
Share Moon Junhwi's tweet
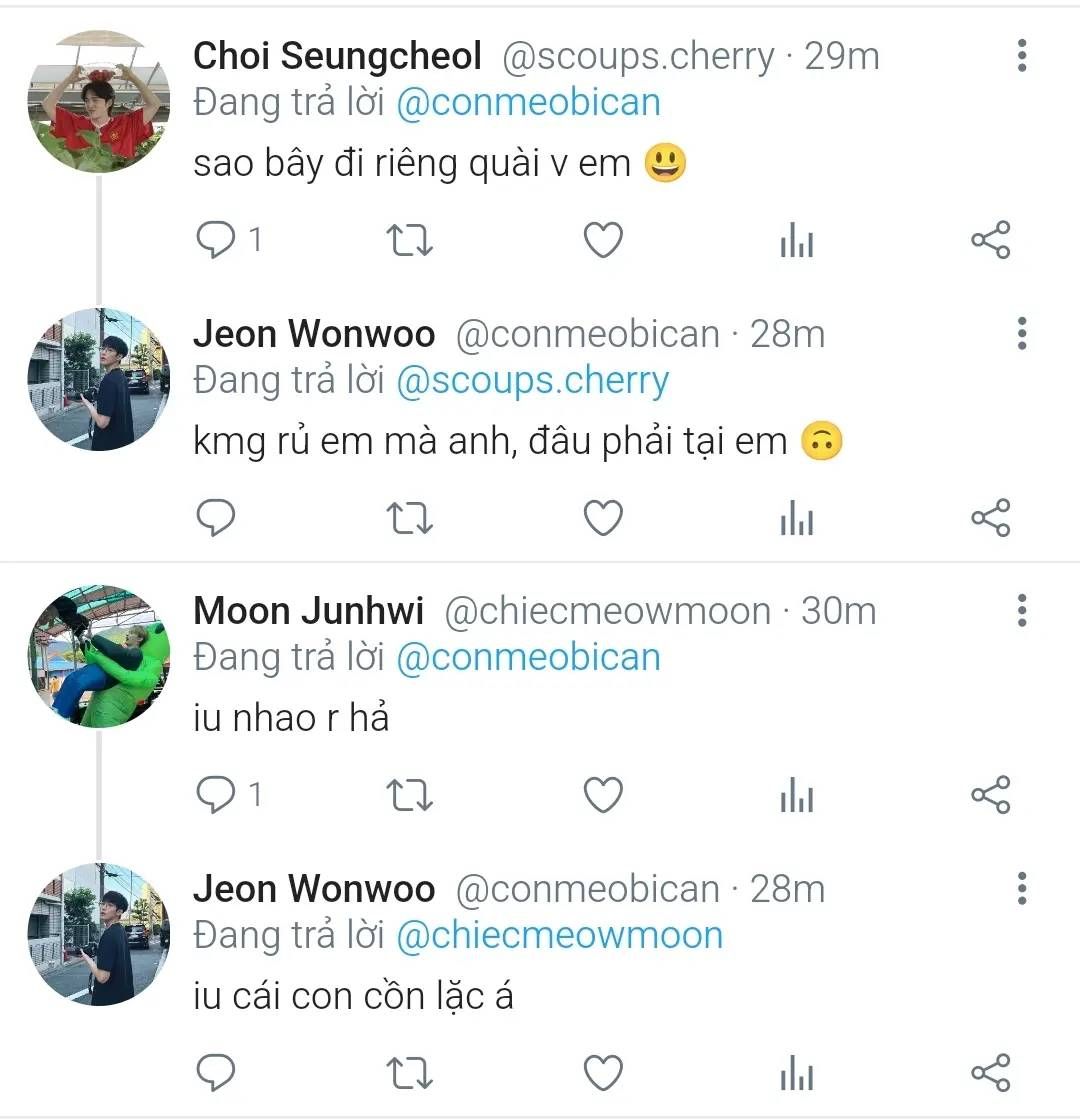990,795
